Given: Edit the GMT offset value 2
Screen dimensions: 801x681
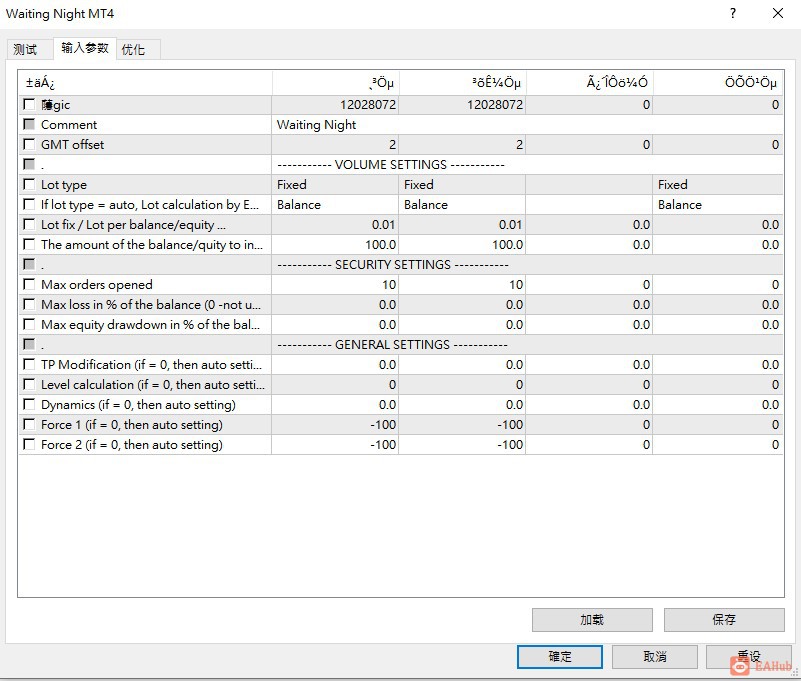Looking at the screenshot, I should coord(335,145).
